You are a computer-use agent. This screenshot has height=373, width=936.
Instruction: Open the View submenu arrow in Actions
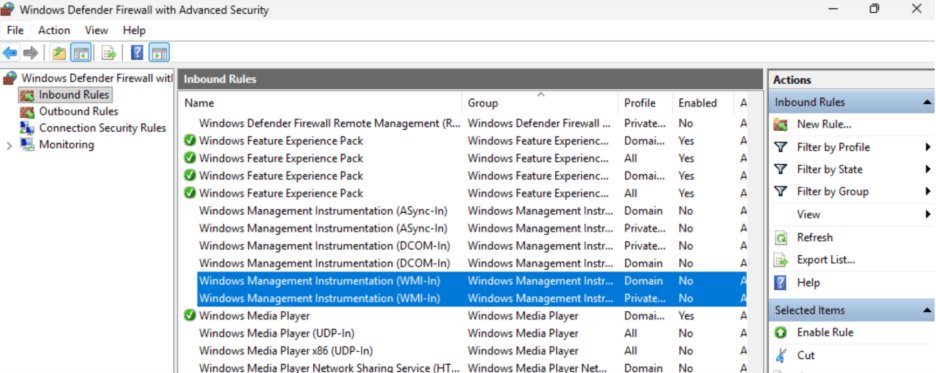tap(928, 214)
